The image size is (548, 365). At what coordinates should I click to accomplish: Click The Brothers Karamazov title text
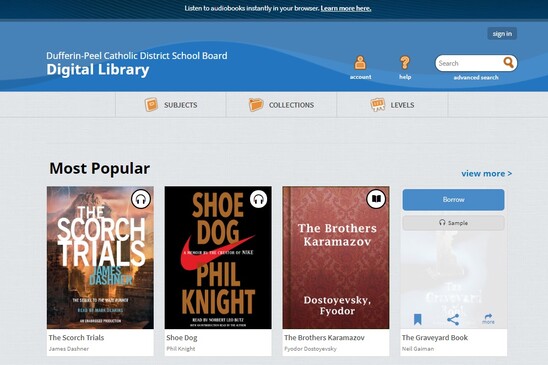[x=324, y=338]
